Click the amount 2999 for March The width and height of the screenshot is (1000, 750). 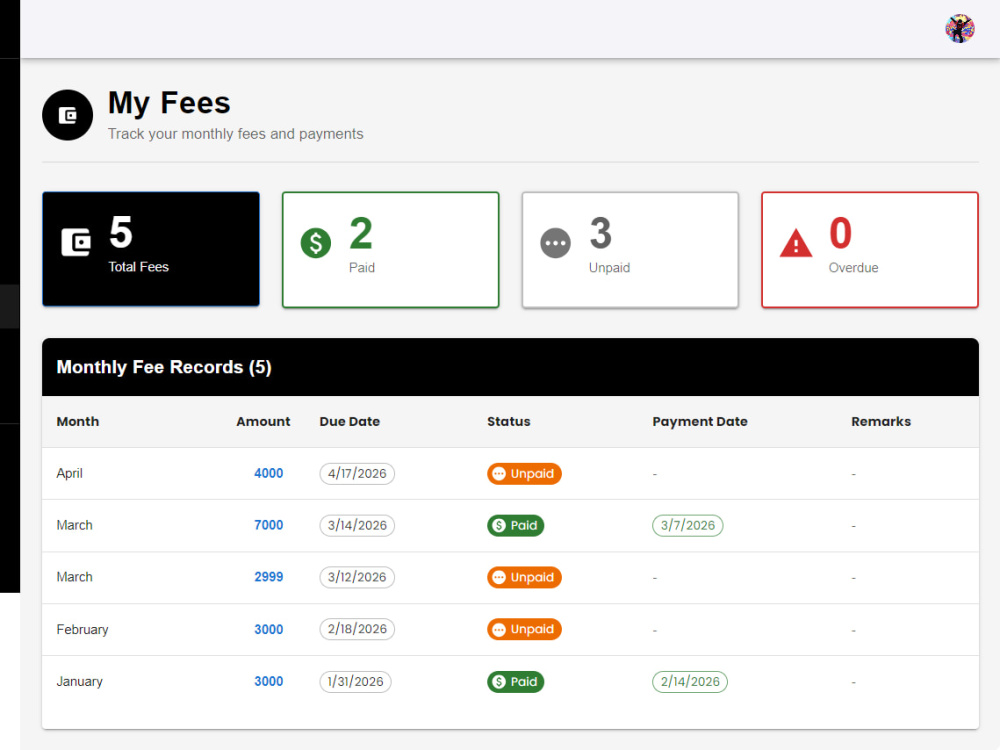click(x=268, y=577)
